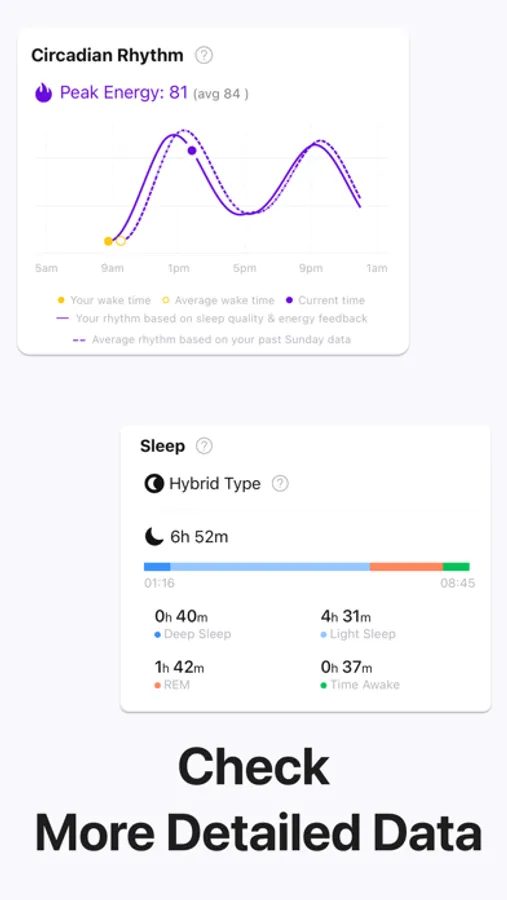507x900 pixels.
Task: Select the light blue Light Sleep bar segment
Action: click(270, 567)
